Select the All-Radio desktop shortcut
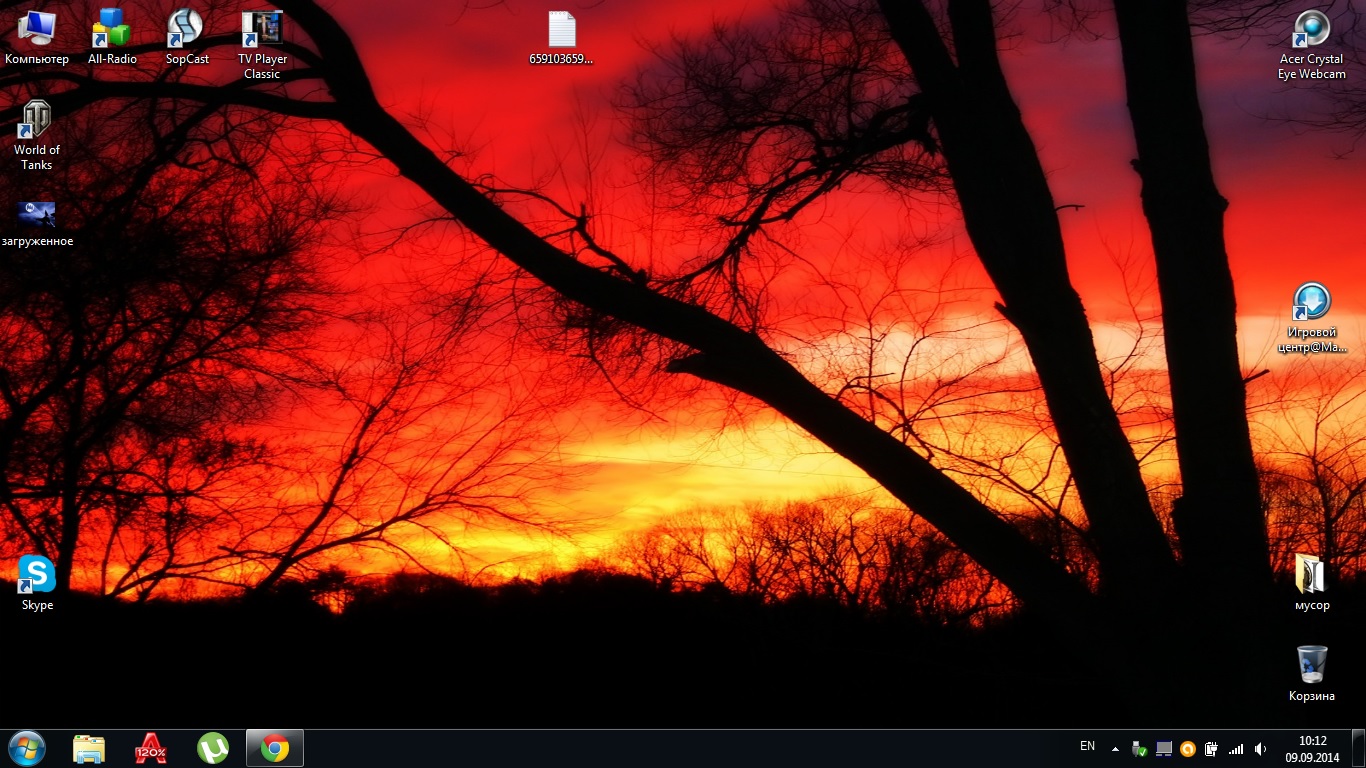 (x=112, y=38)
